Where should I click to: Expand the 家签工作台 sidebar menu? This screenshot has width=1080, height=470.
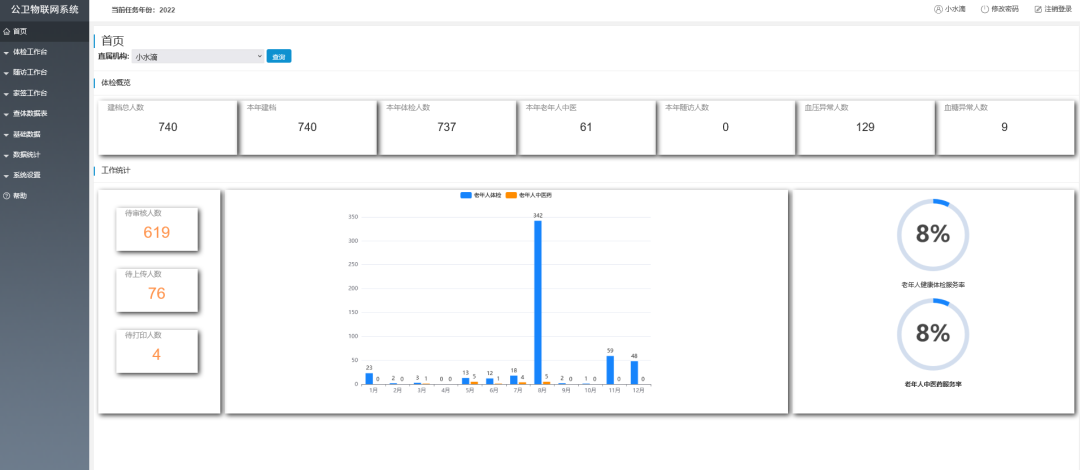click(x=44, y=93)
